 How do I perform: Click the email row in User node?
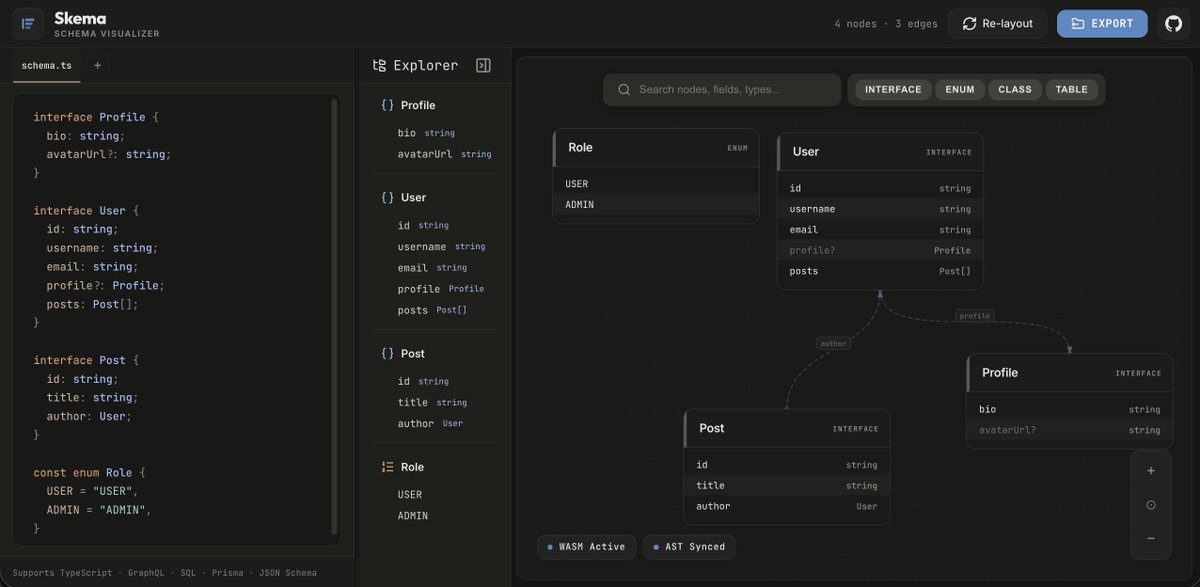(880, 230)
